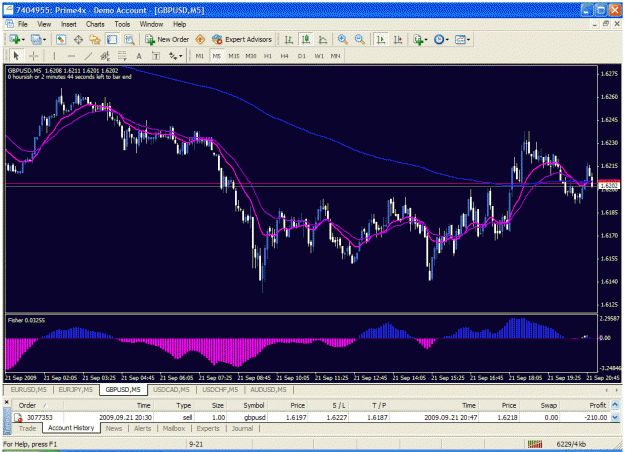
Task: Switch to EURJPY,M5 chart tab
Action: tap(75, 390)
